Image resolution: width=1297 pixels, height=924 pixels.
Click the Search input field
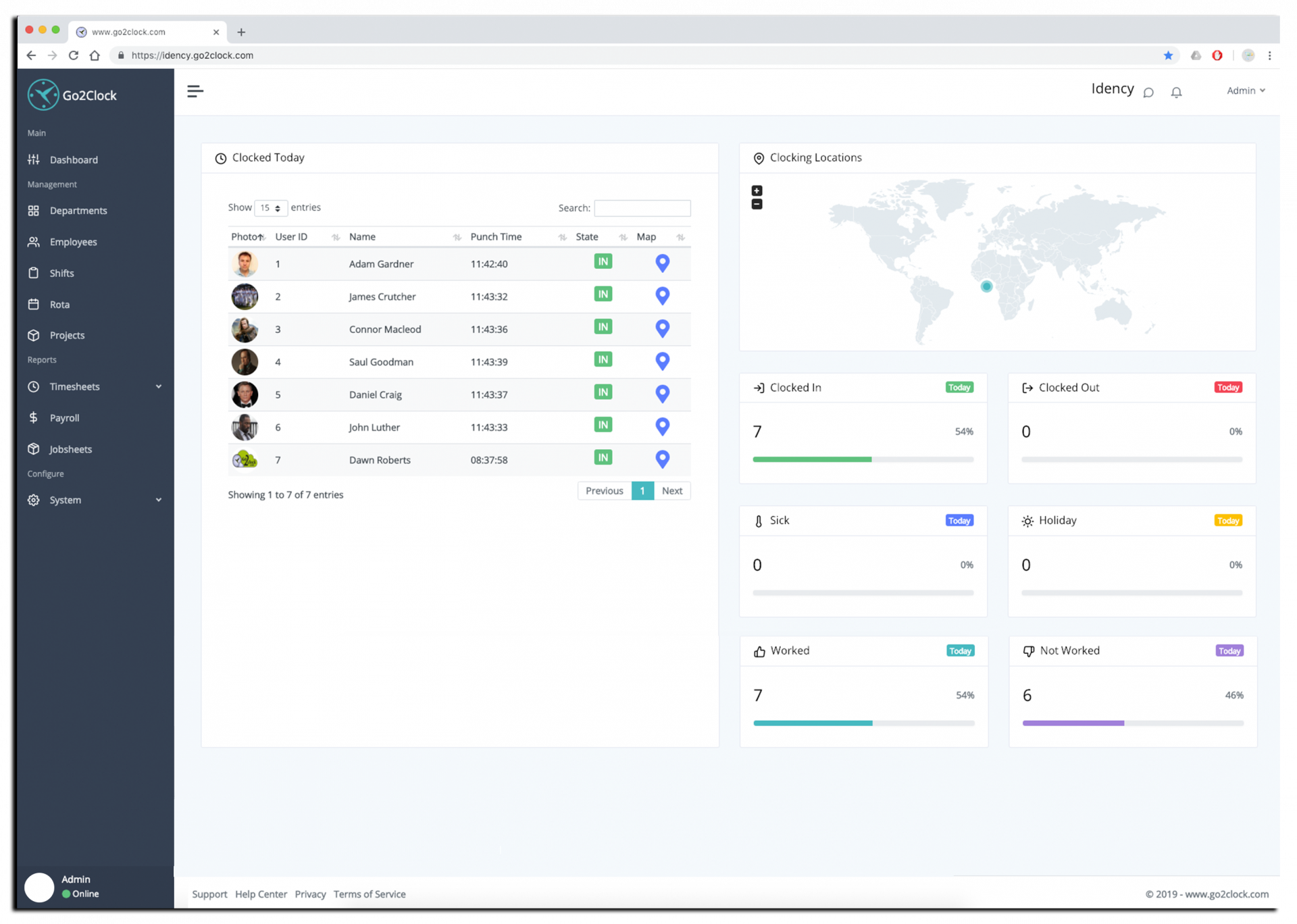[642, 208]
